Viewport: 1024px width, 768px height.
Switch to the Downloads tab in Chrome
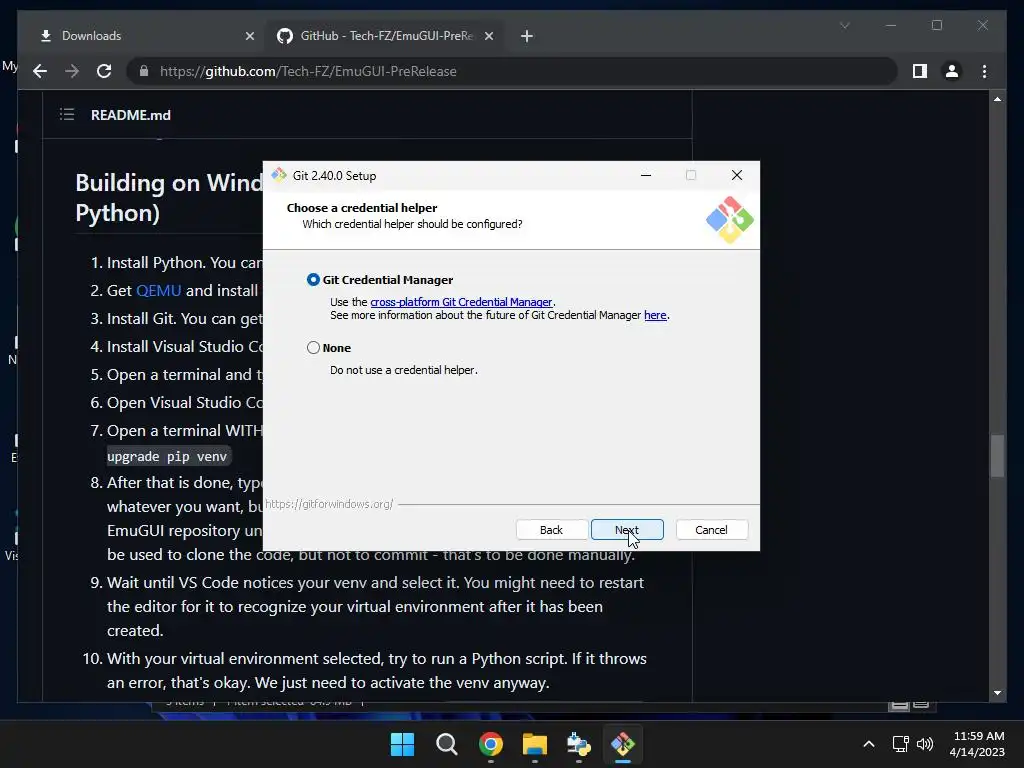tap(142, 36)
